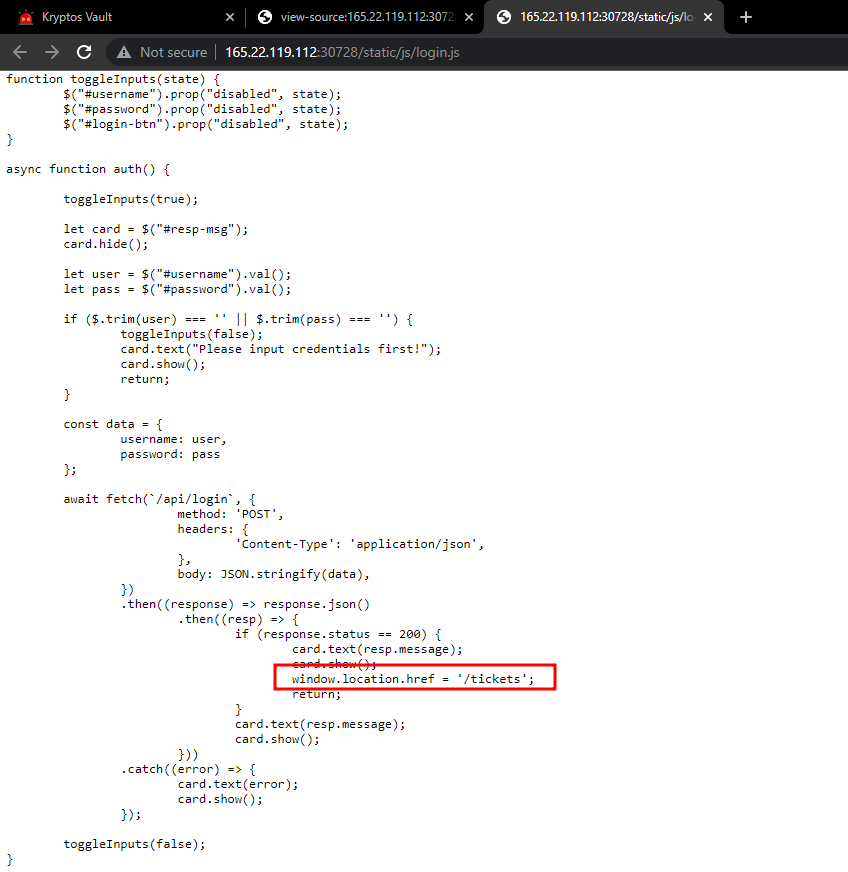The width and height of the screenshot is (848, 872).
Task: Open a new tab with plus button
Action: click(x=745, y=17)
